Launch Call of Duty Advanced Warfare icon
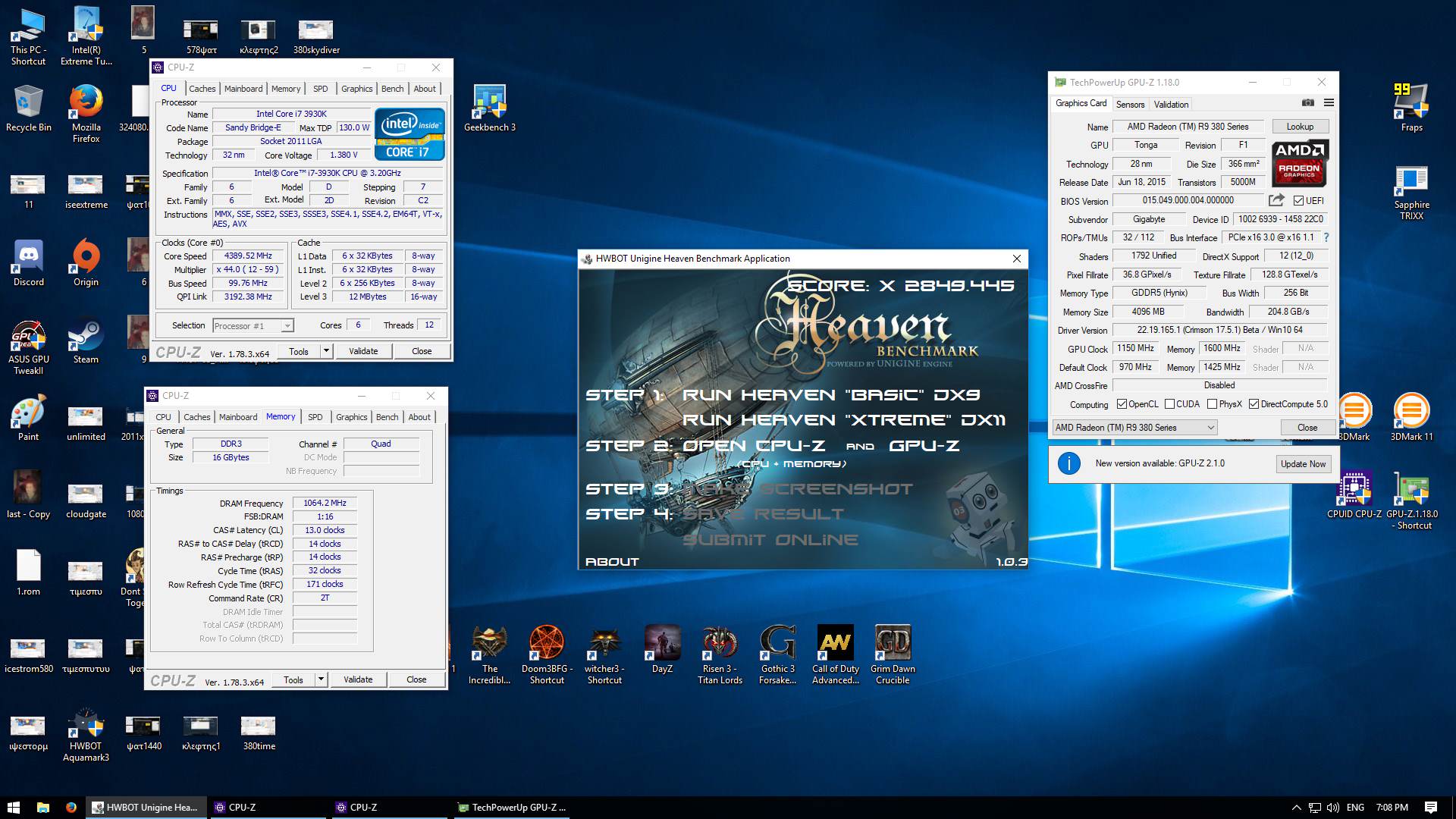 click(x=835, y=654)
